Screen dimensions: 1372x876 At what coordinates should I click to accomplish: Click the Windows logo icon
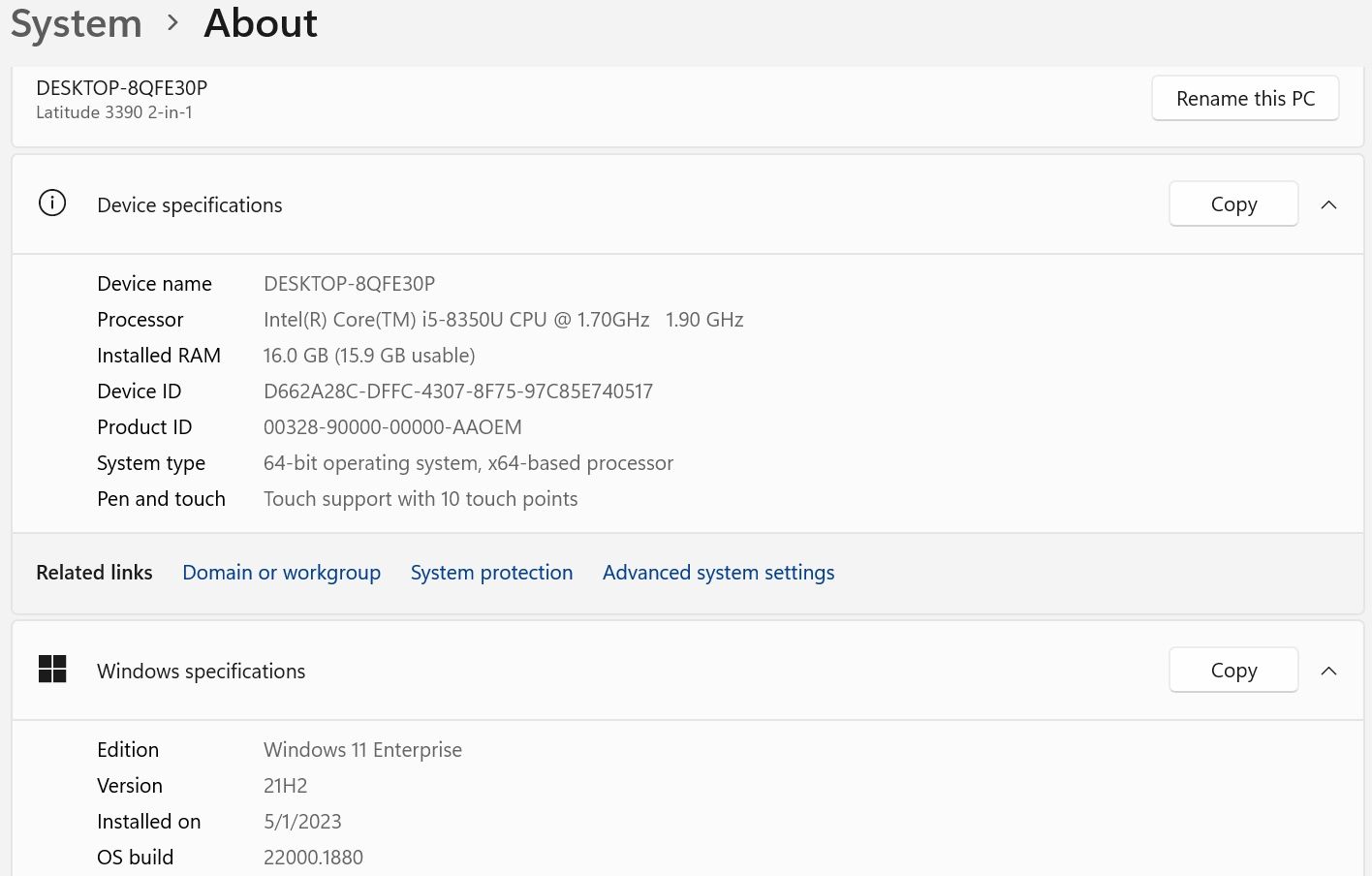(52, 670)
